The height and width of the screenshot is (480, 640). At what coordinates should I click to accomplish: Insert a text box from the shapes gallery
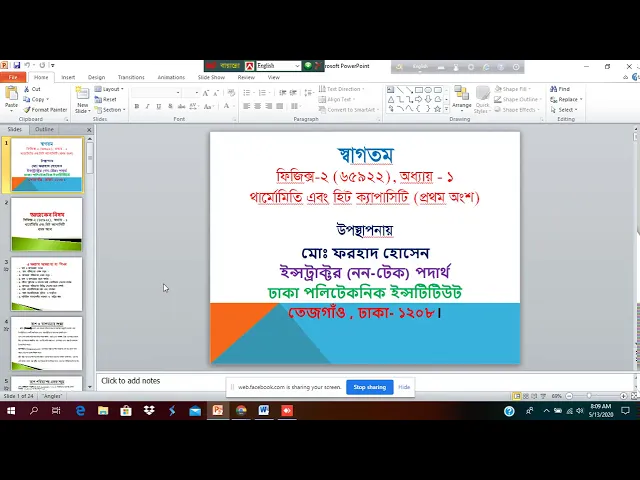point(391,90)
